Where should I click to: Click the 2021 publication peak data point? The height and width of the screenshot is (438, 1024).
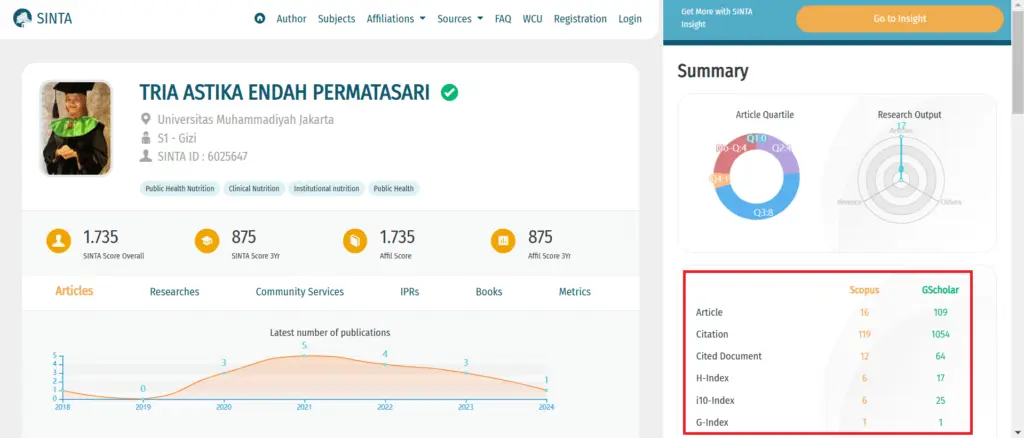click(x=304, y=355)
